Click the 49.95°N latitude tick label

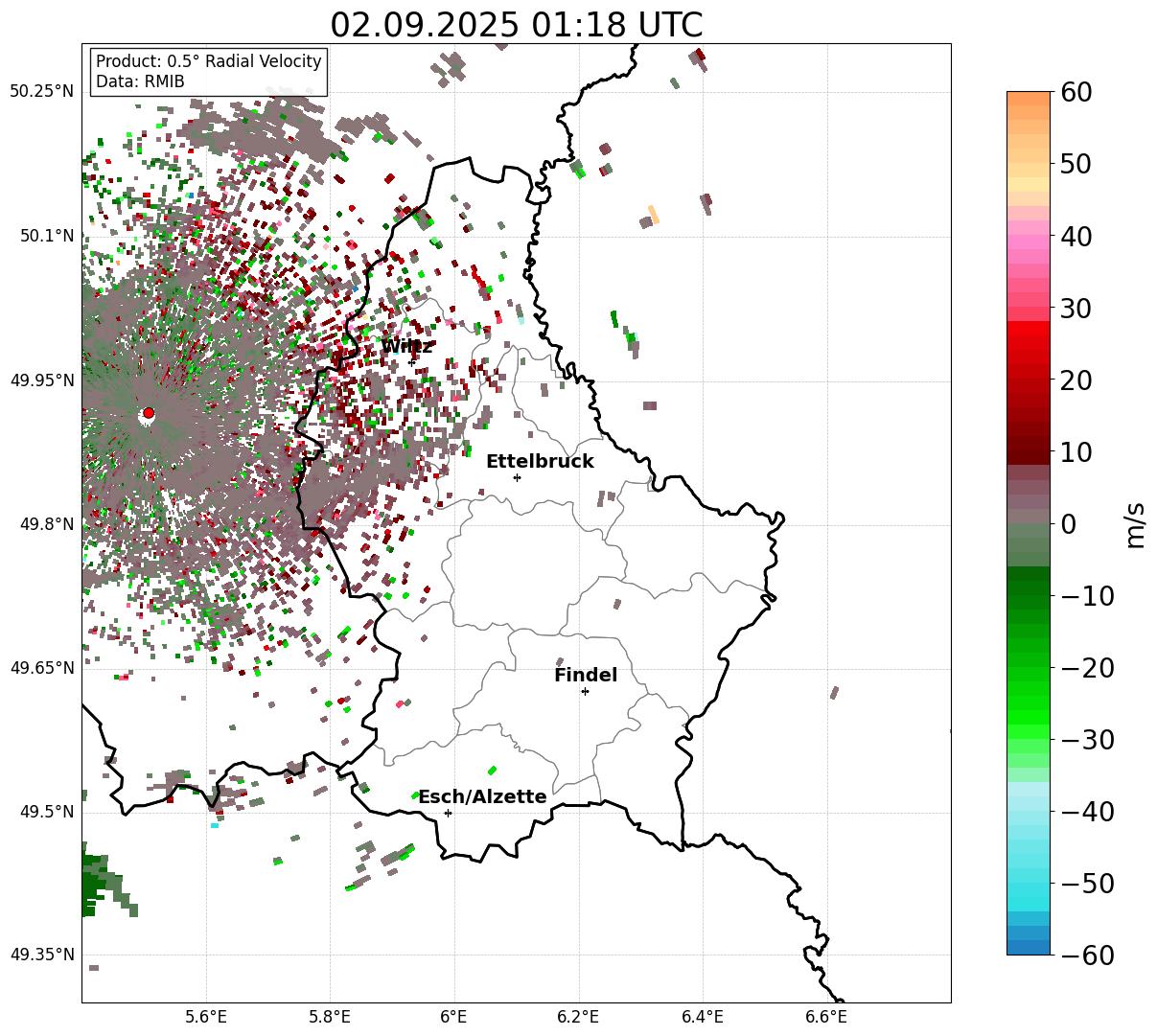[41, 380]
